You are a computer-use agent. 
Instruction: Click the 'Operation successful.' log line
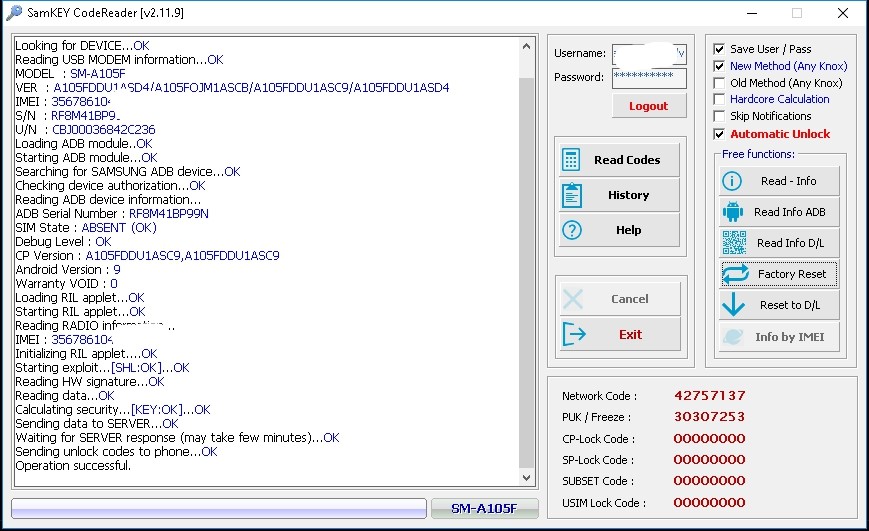pos(73,466)
